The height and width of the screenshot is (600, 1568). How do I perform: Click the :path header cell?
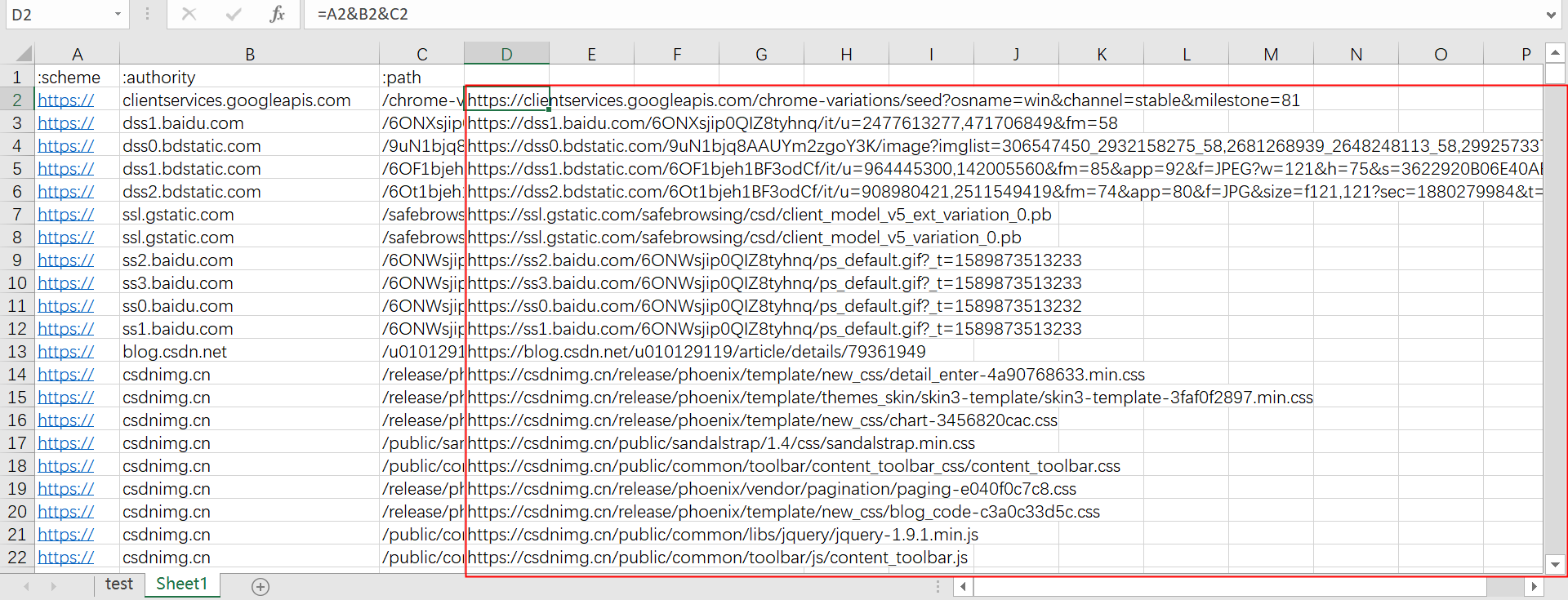[x=422, y=77]
